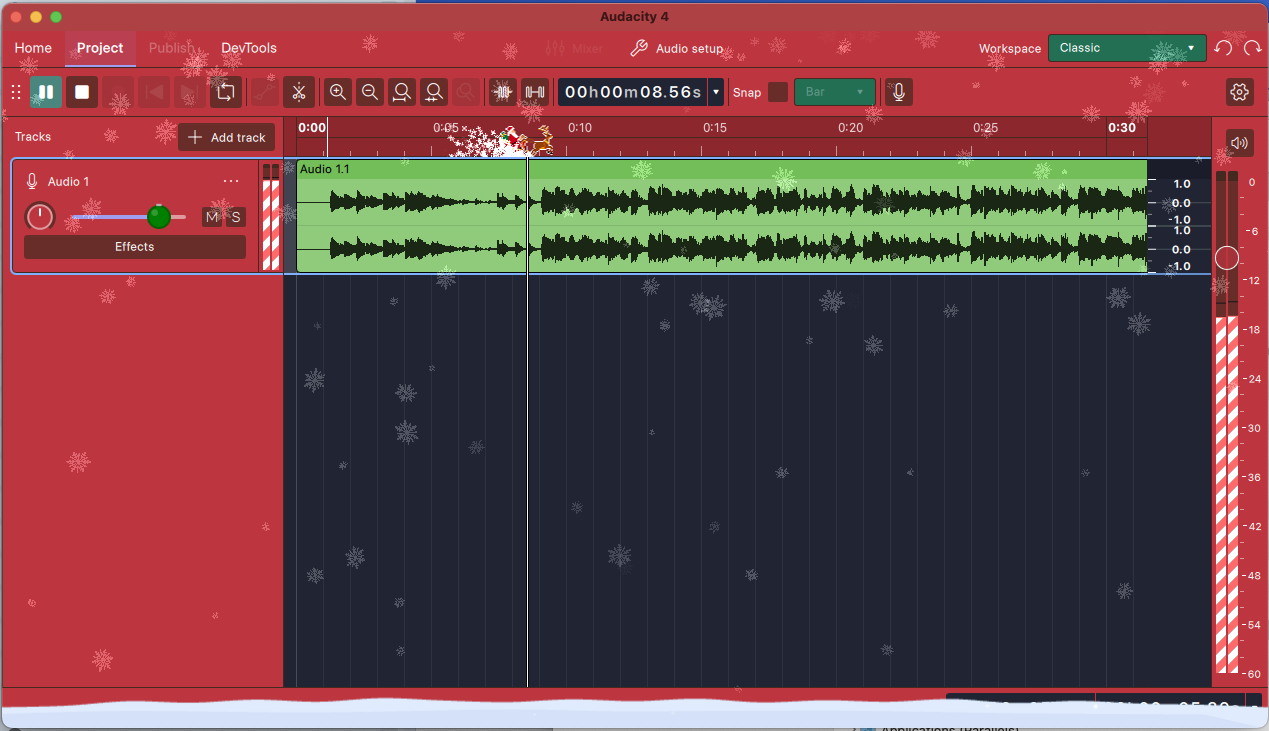This screenshot has width=1269, height=731.
Task: Open the timecode format dropdown arrow
Action: point(716,92)
